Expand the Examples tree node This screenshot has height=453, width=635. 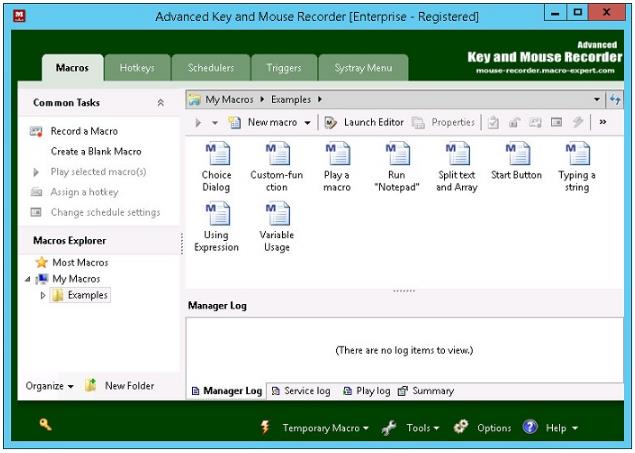(43, 296)
